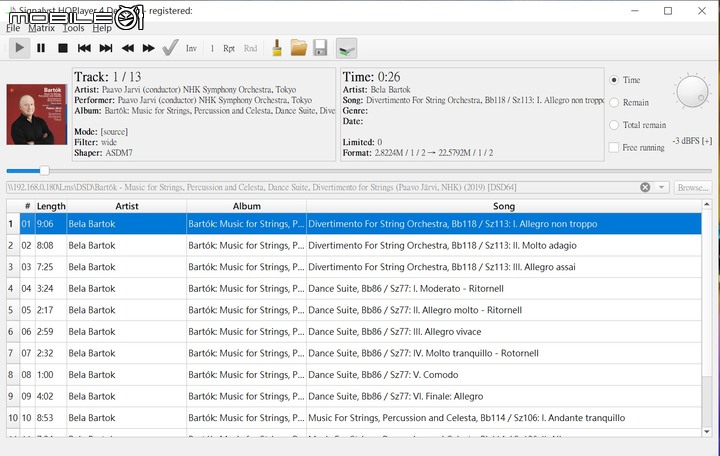This screenshot has width=720, height=456.
Task: Sort playlist by the # column header
Action: (x=27, y=206)
